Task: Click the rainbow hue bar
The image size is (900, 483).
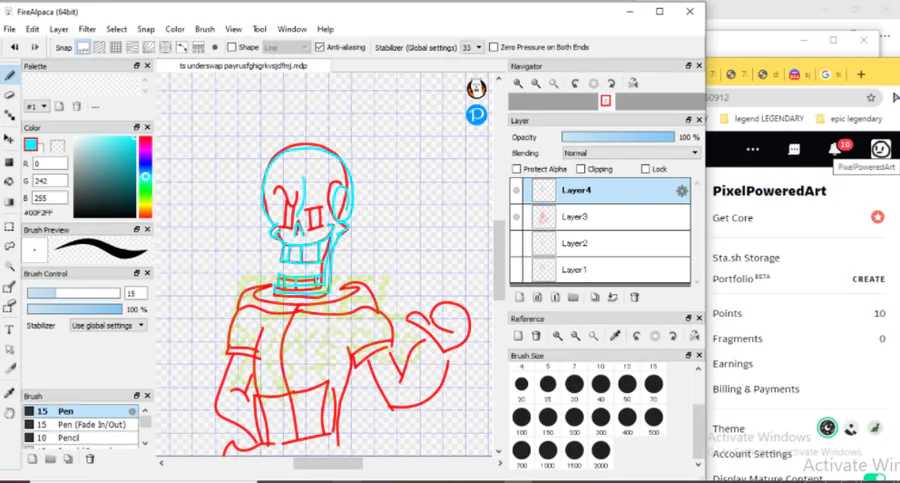Action: tap(146, 177)
